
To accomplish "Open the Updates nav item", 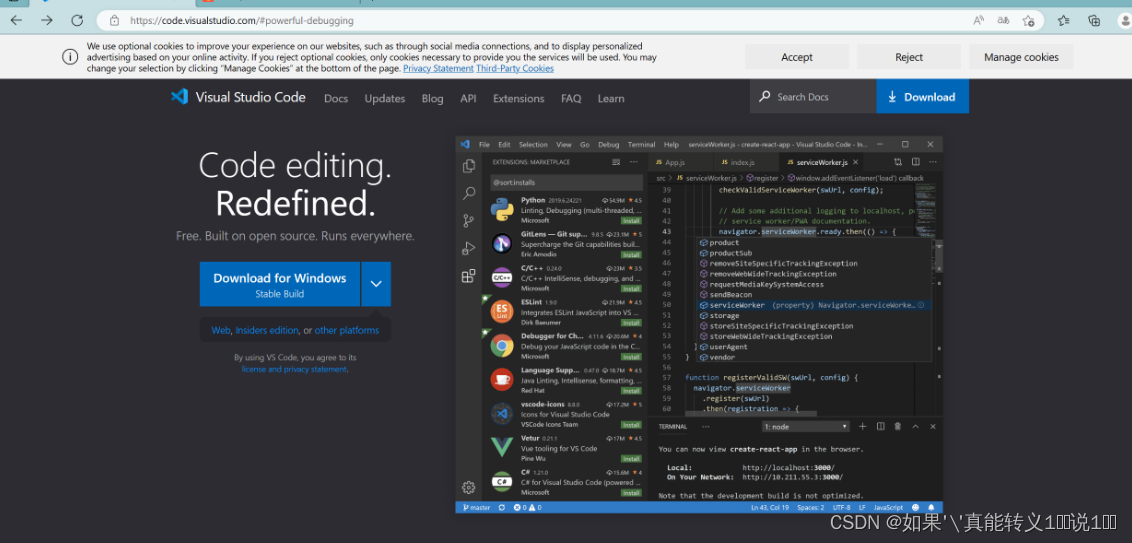I will pos(385,99).
